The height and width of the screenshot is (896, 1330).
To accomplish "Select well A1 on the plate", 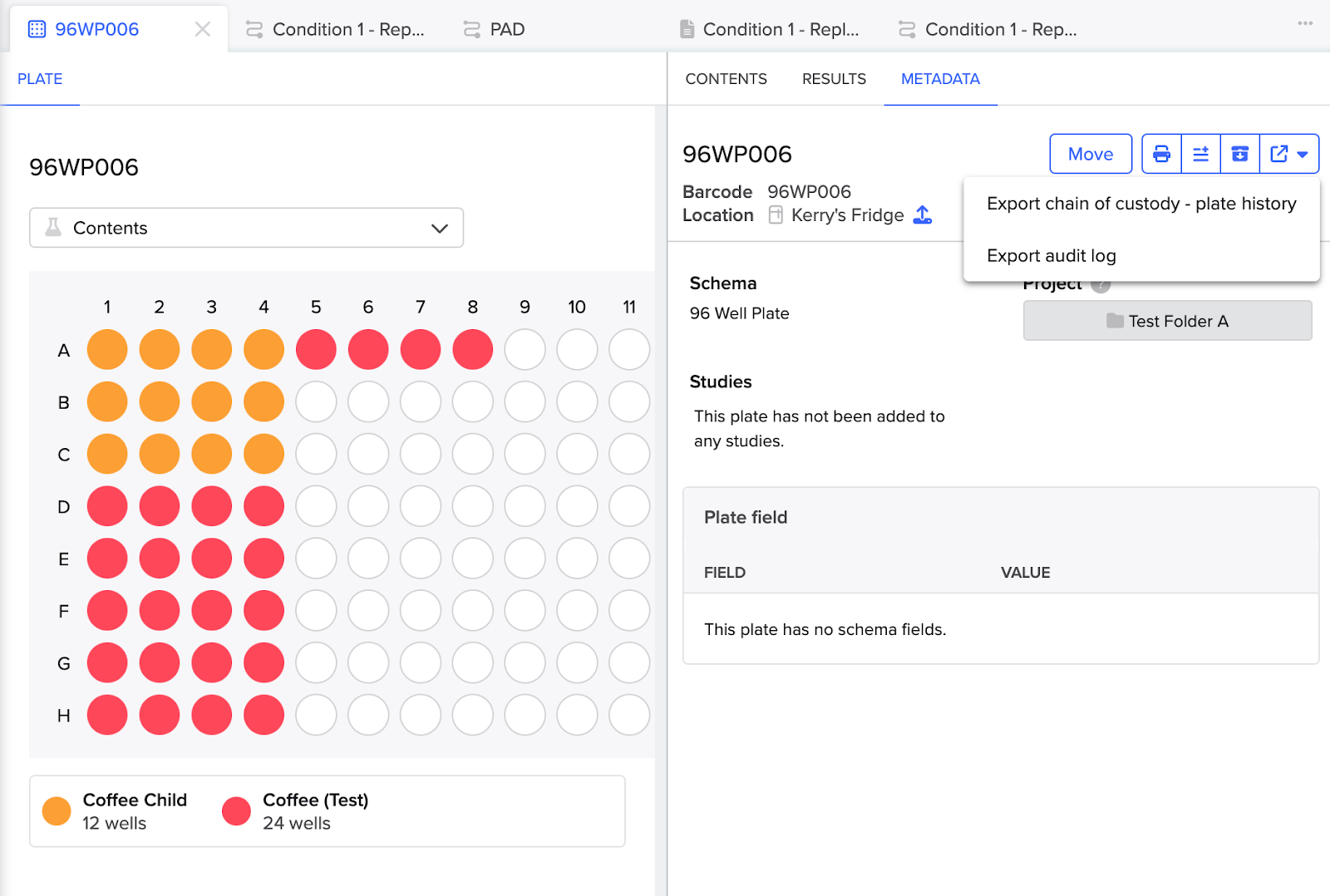I will [x=107, y=349].
